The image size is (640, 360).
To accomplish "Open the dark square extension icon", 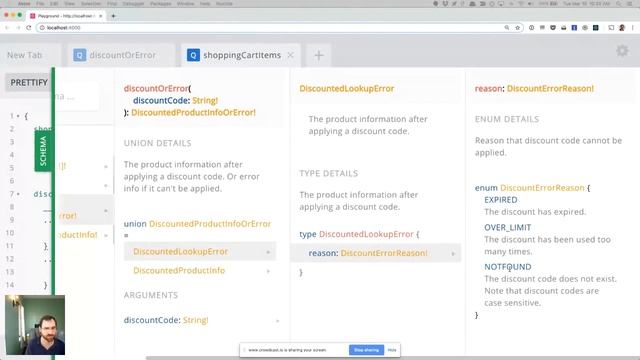I will pyautogui.click(x=596, y=28).
